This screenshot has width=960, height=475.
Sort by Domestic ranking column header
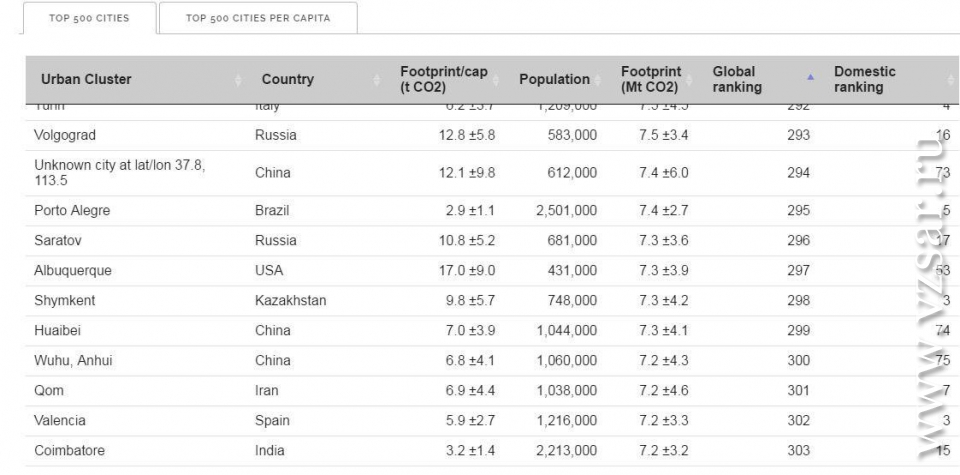point(865,79)
